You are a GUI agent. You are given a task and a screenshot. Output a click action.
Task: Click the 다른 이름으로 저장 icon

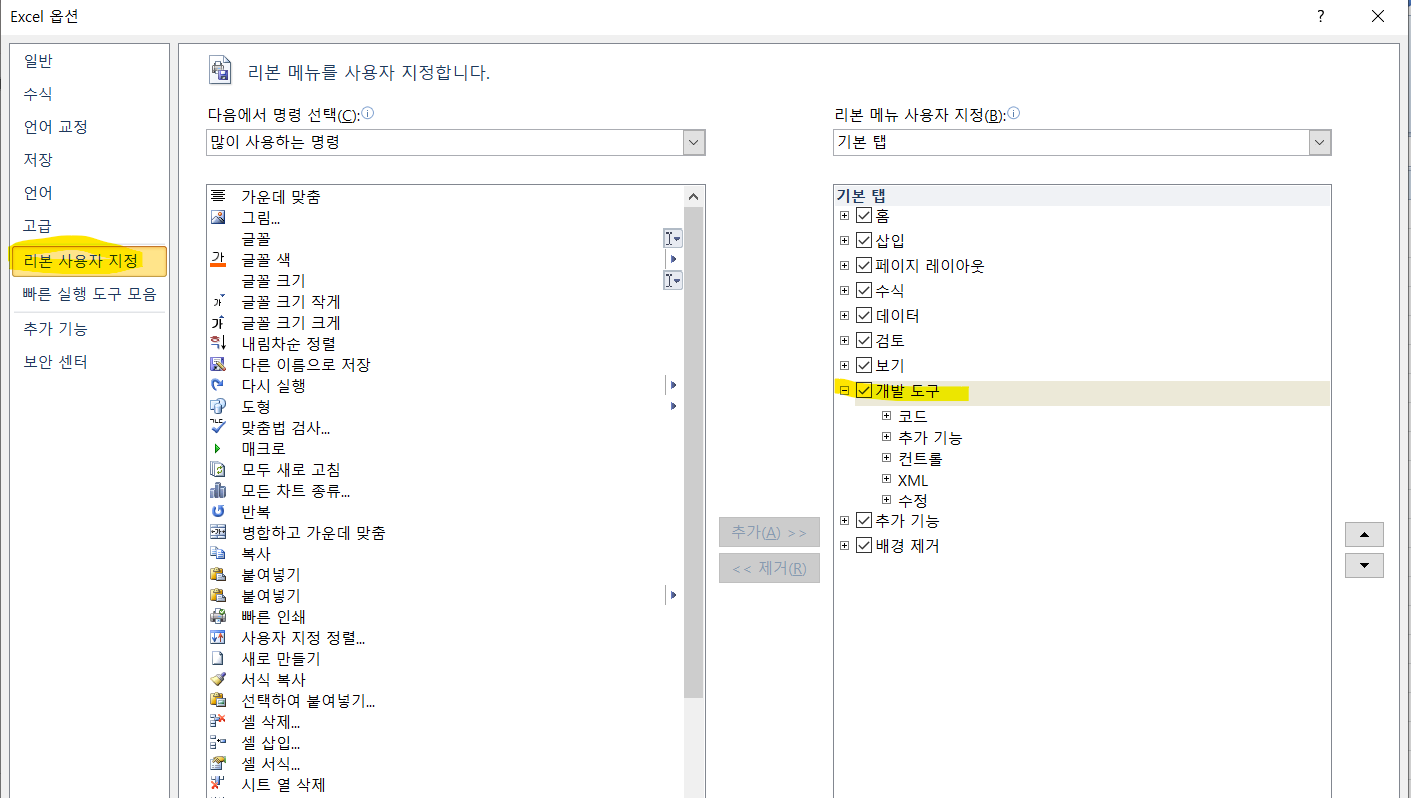tap(218, 364)
